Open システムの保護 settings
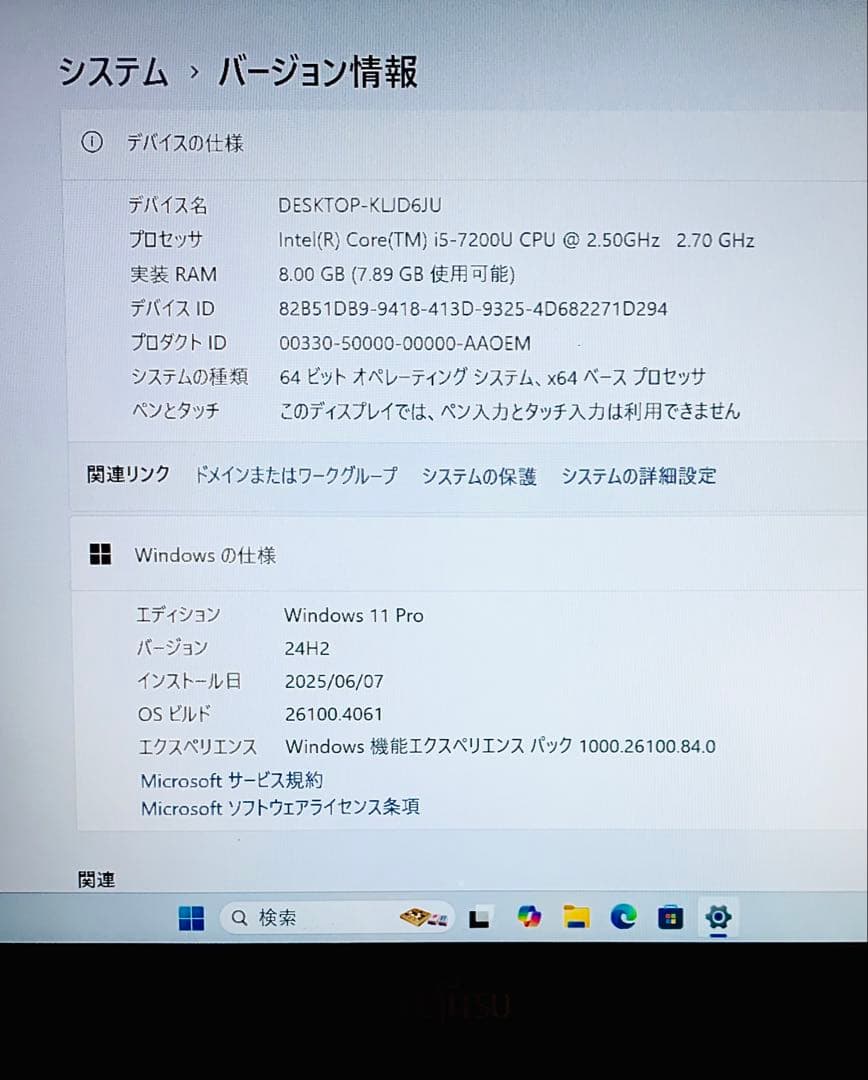 (482, 477)
